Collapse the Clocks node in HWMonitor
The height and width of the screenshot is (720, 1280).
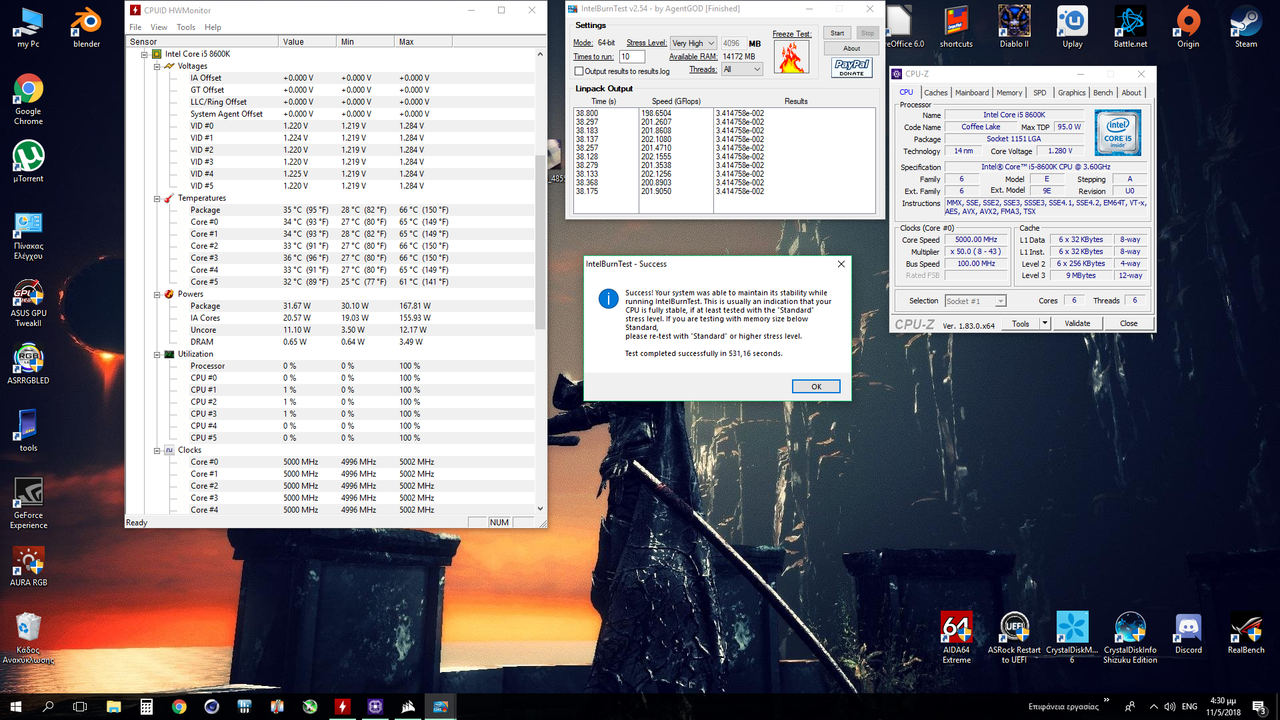tap(157, 450)
